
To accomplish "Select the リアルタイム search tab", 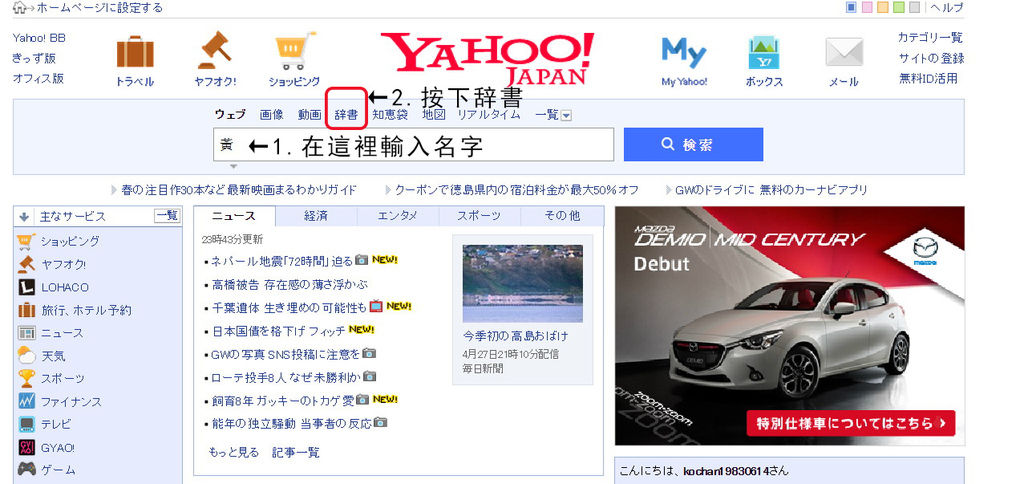I will [x=488, y=115].
